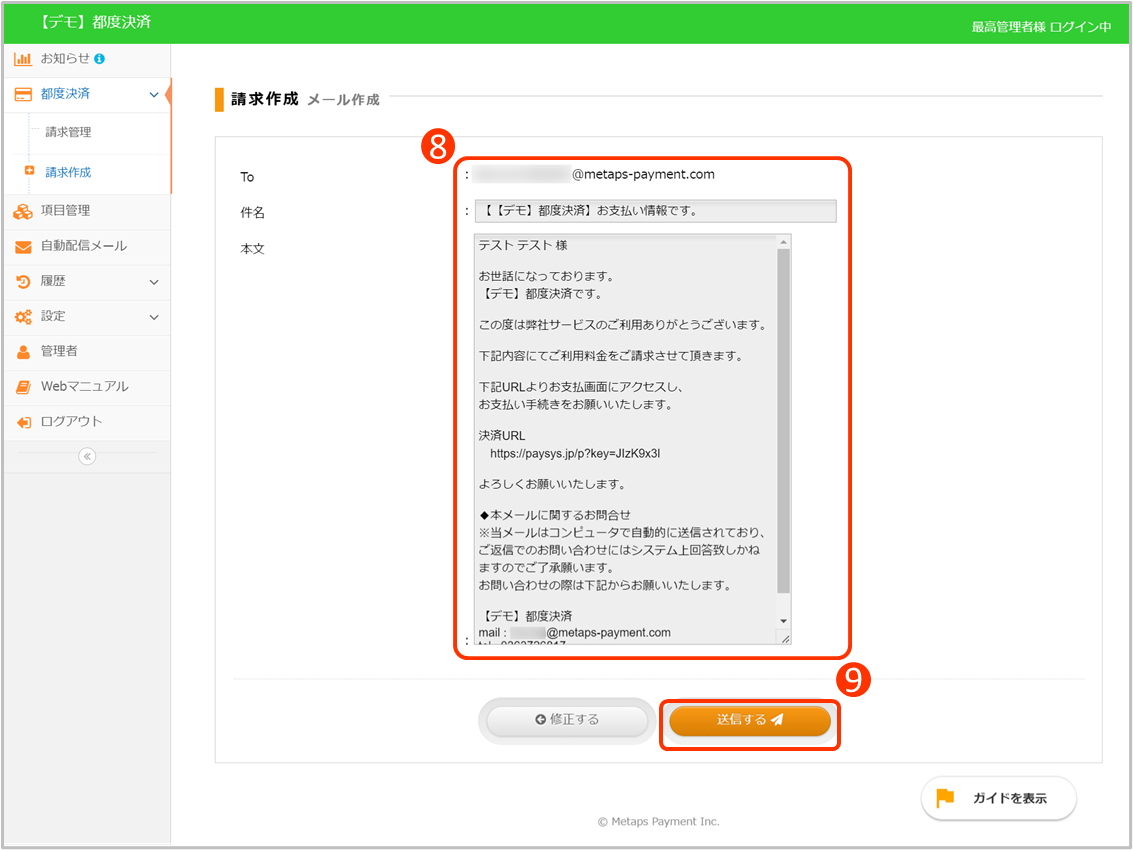Click the お知らせ bar chart icon
1133x850 pixels.
23,59
